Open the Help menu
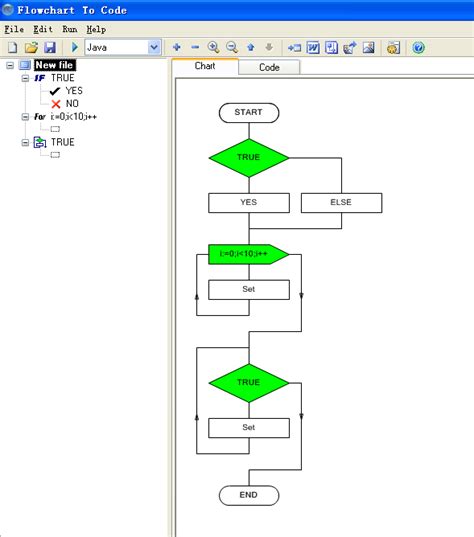Screen dimensions: 474x537 [96, 29]
